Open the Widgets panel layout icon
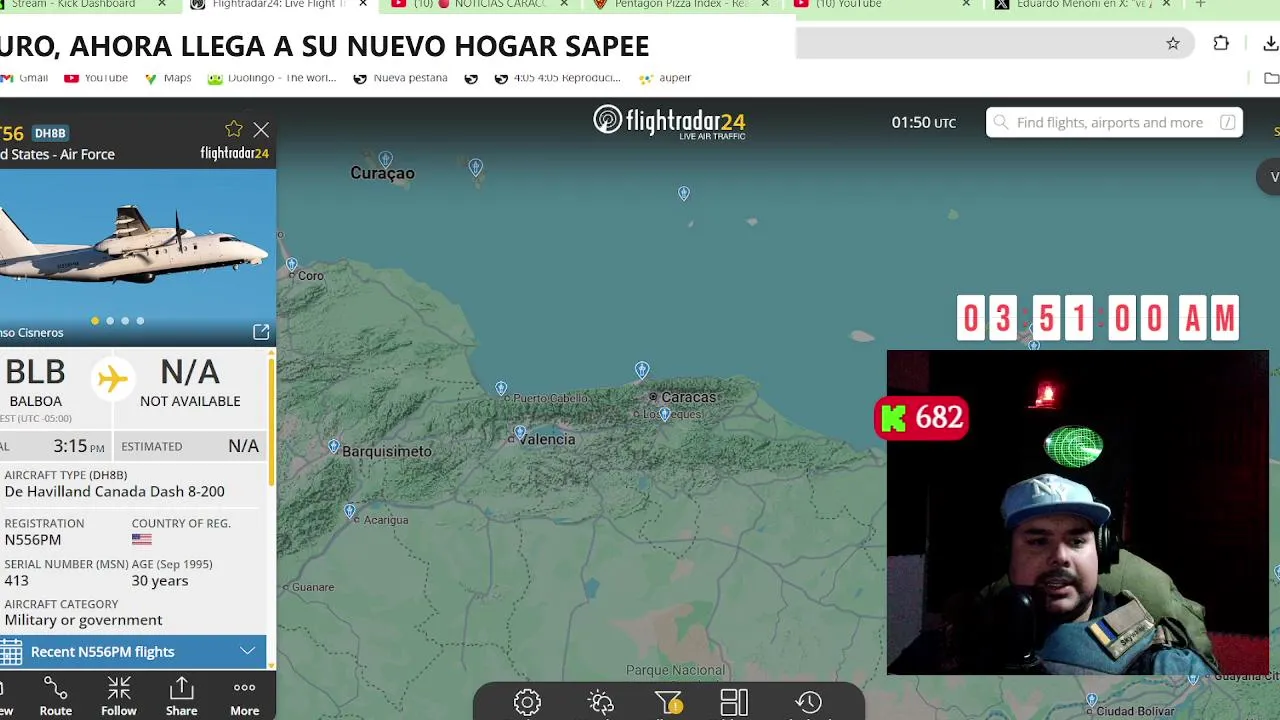Screen dimensions: 1280x720 tap(734, 702)
